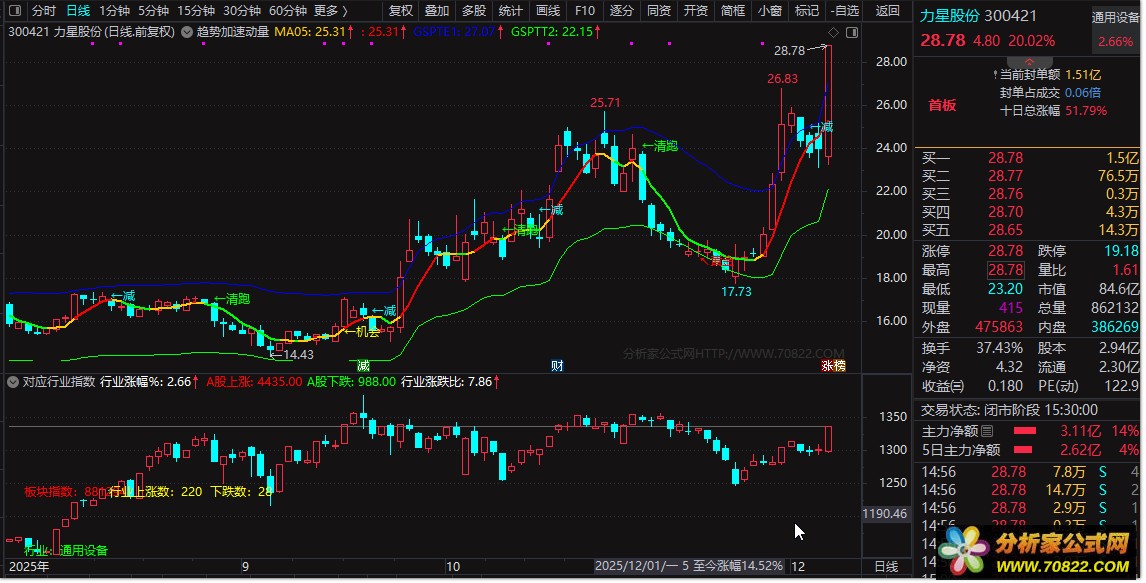Click 买五 price 28.65
Image resolution: width=1146 pixels, height=583 pixels.
point(1006,230)
